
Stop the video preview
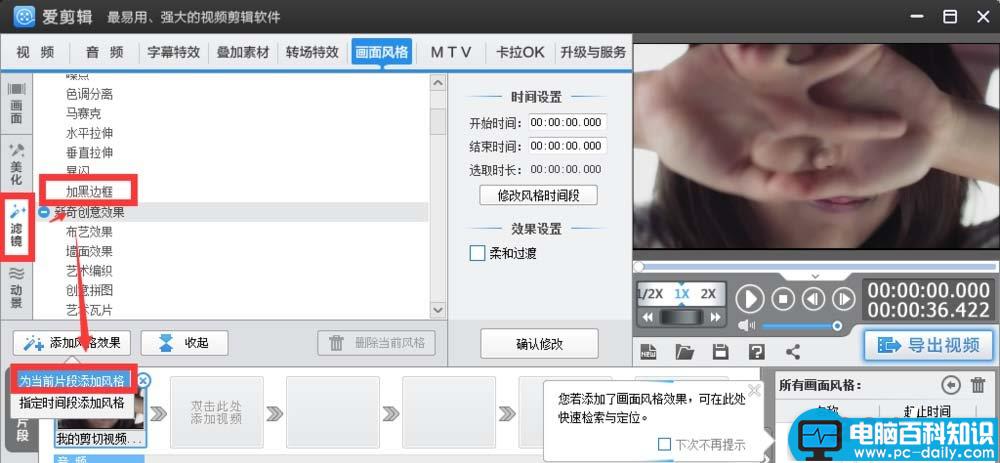(783, 298)
